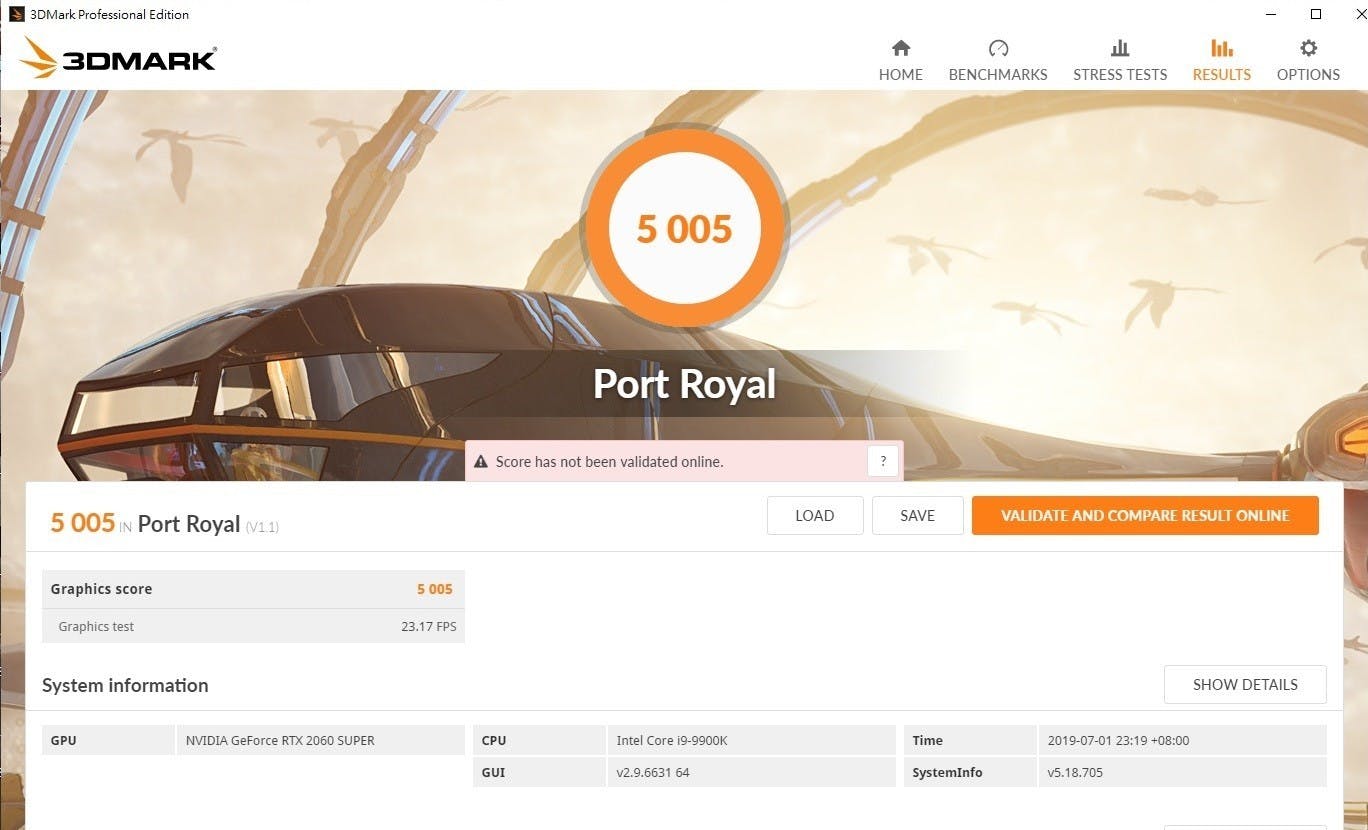Go to the Benchmarks tab label
This screenshot has height=830, width=1368.
point(998,75)
